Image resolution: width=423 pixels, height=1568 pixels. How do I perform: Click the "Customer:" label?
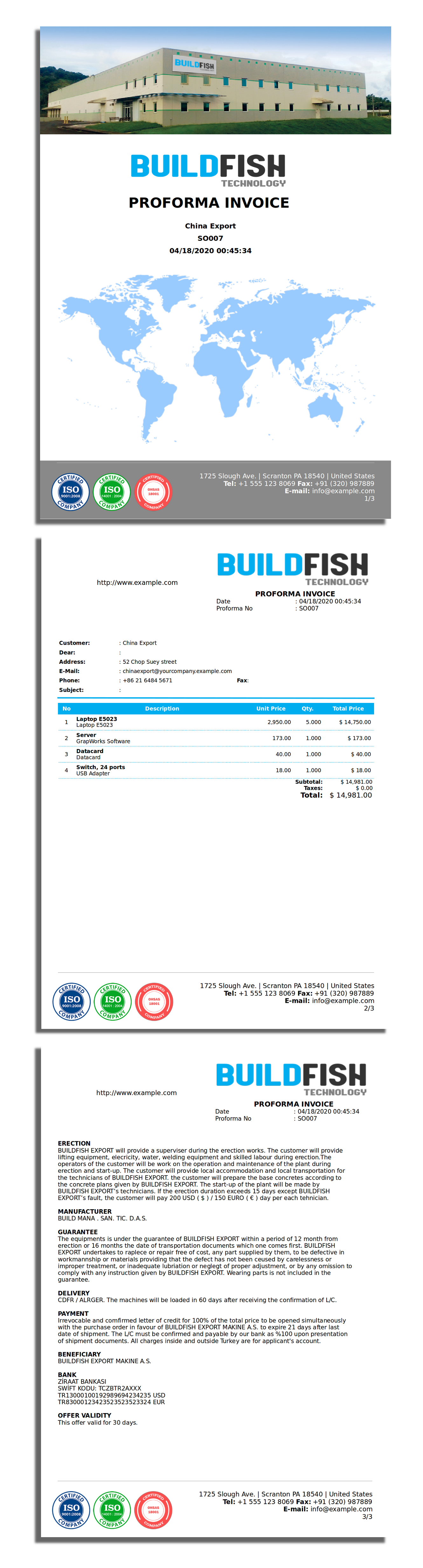(74, 643)
